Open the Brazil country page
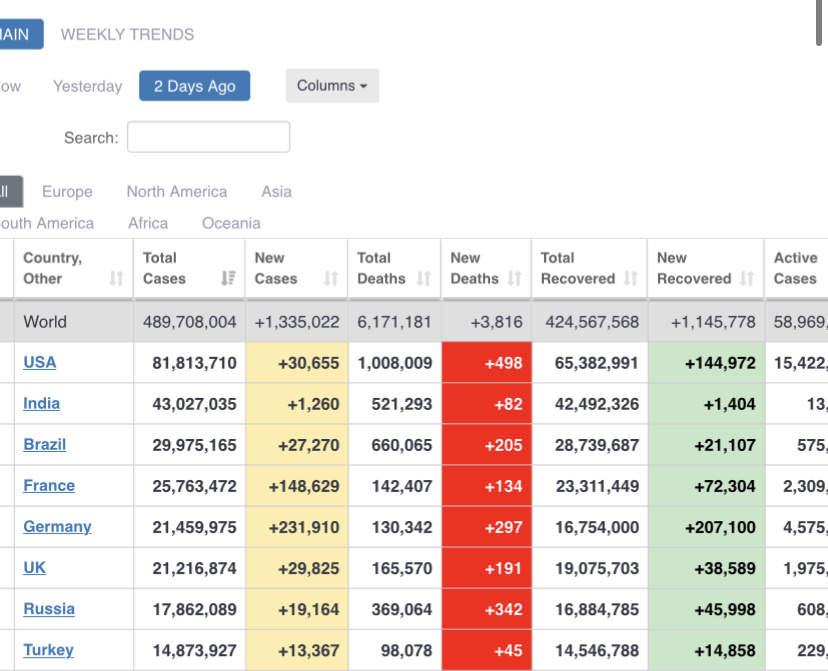The image size is (828, 671). click(45, 444)
